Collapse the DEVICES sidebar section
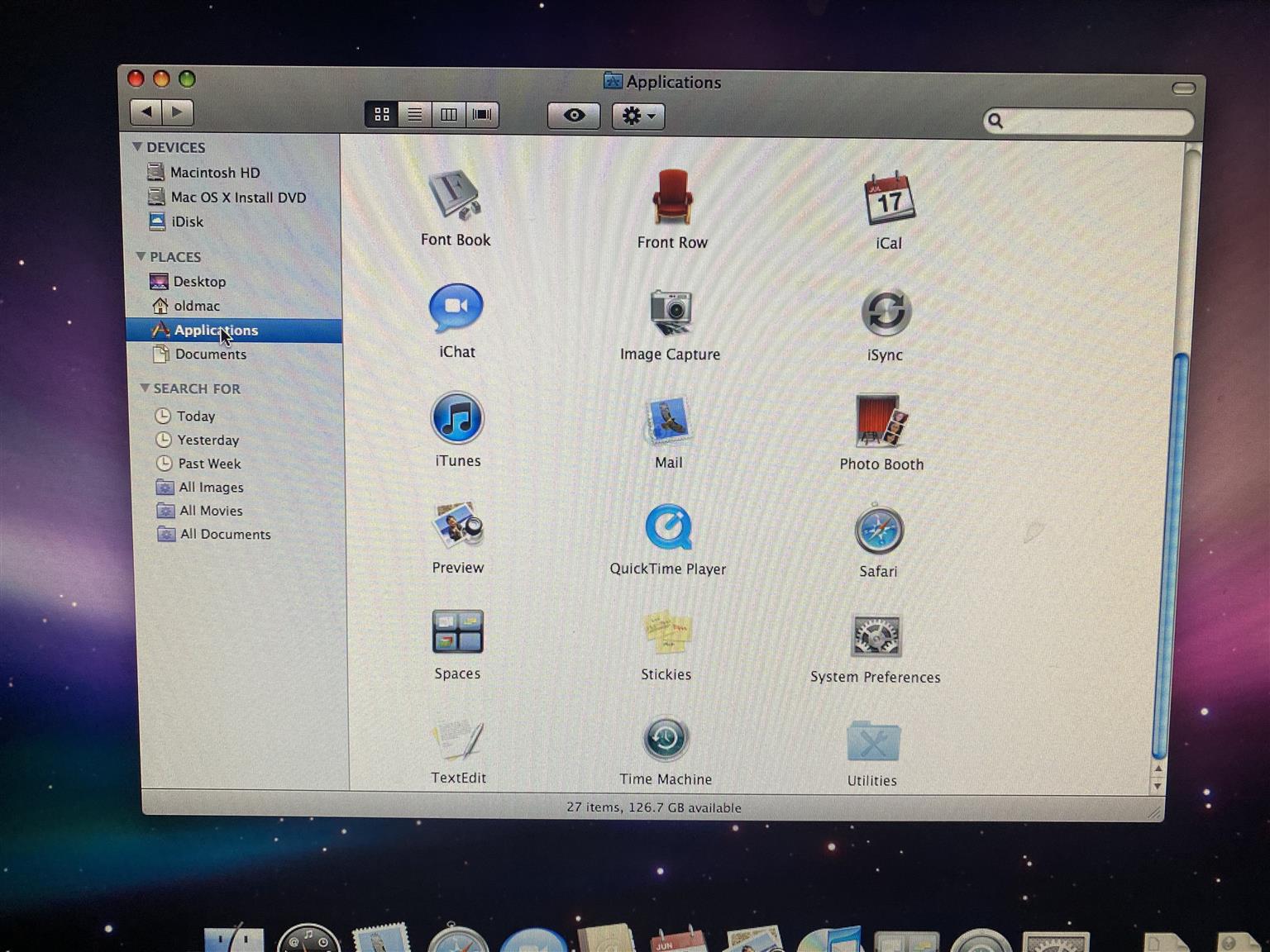 tap(137, 147)
